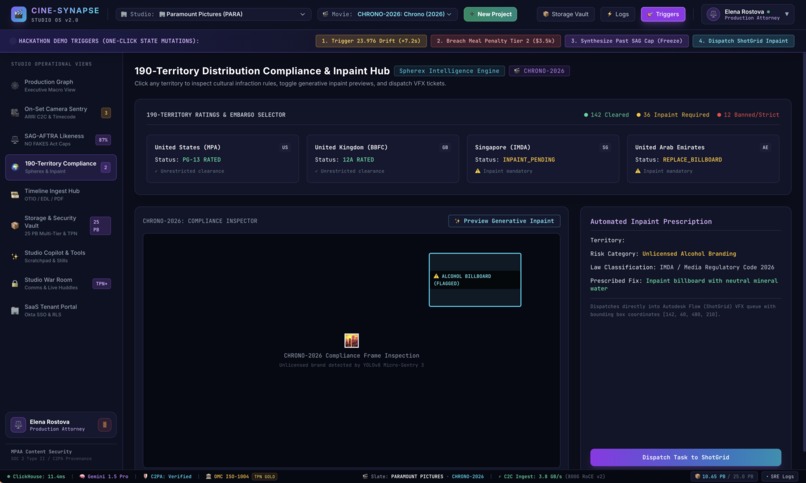Open On-Set Camera Sentry view
Viewport: 806px width, 483px height.
(x=61, y=113)
